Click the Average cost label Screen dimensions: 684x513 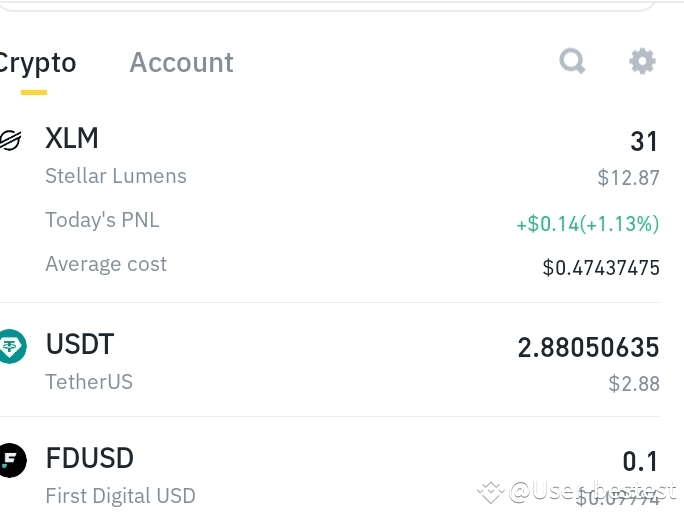pos(106,264)
